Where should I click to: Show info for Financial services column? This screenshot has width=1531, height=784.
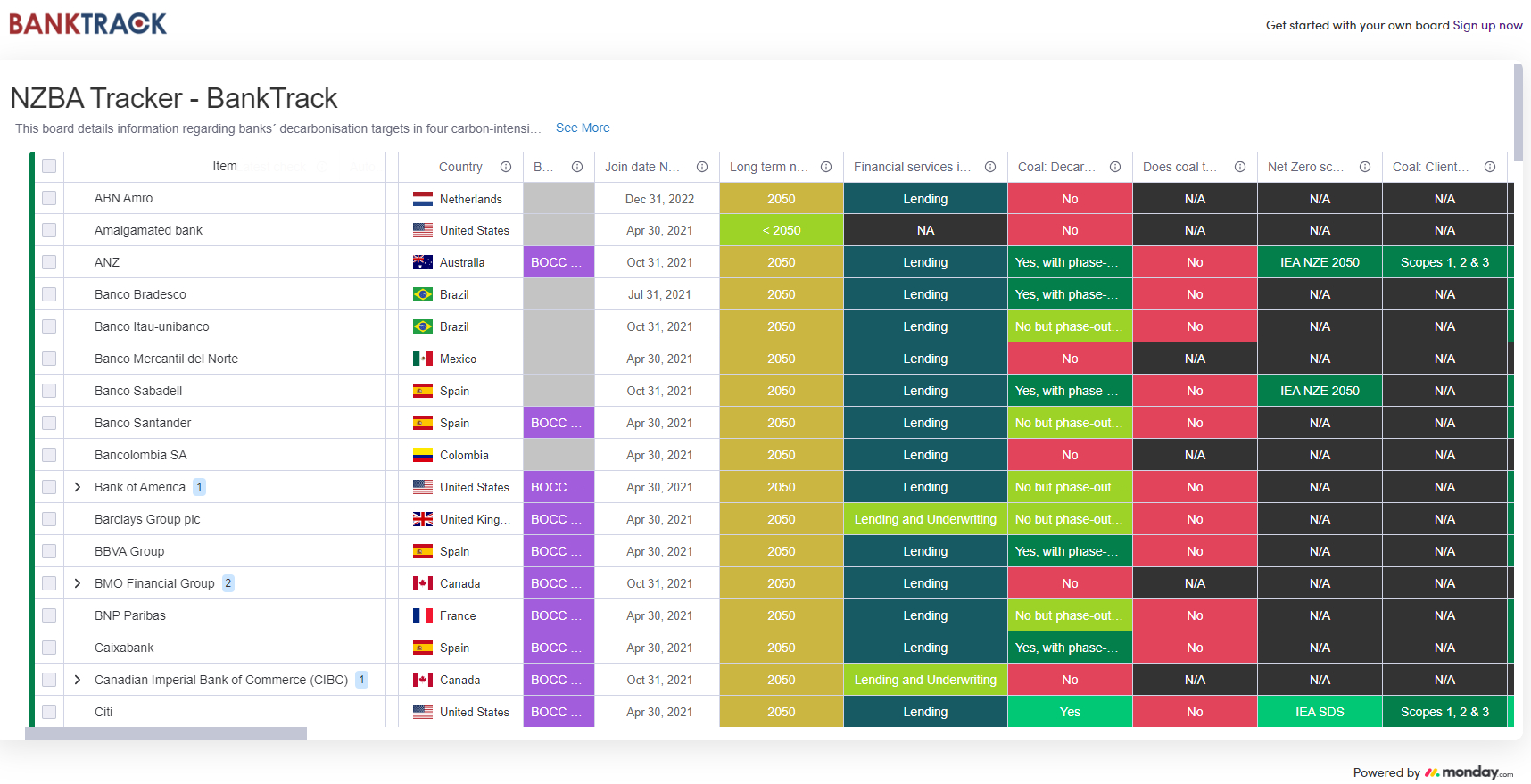pyautogui.click(x=990, y=167)
